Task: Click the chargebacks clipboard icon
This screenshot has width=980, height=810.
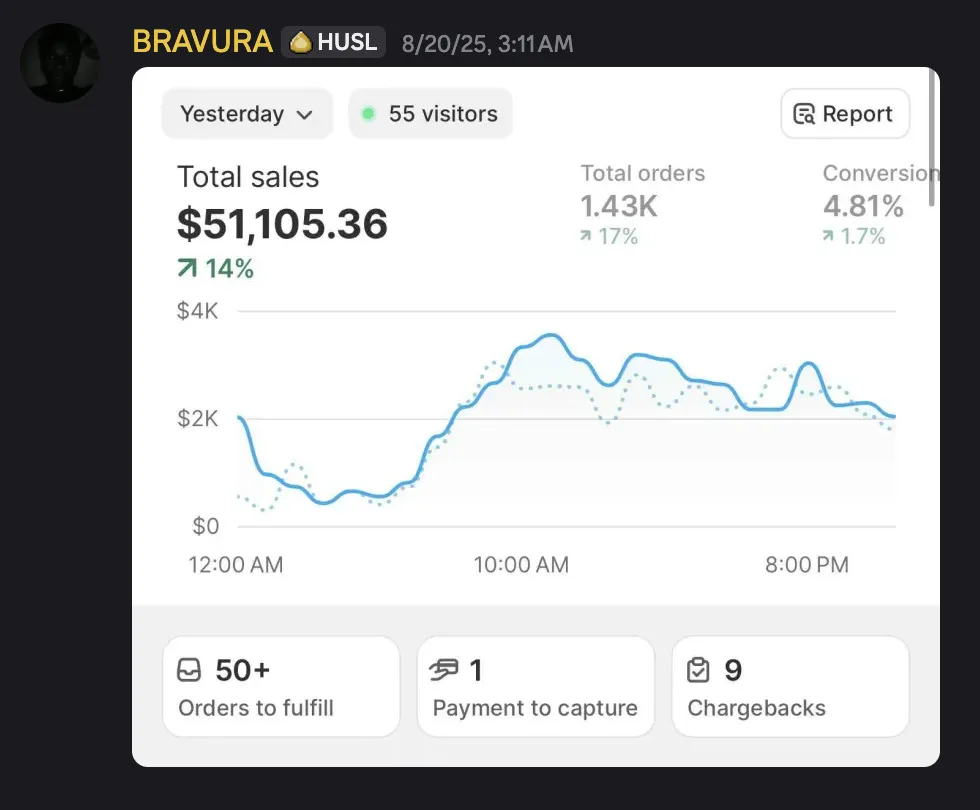Action: pyautogui.click(x=698, y=669)
